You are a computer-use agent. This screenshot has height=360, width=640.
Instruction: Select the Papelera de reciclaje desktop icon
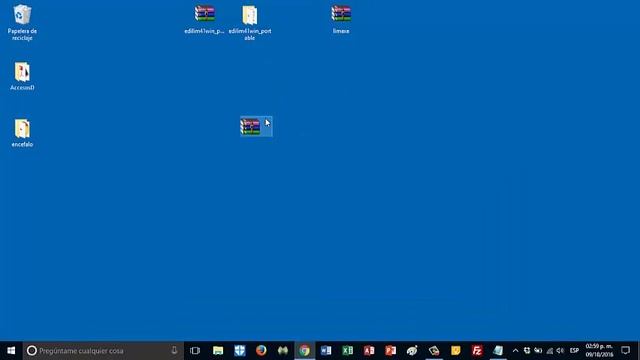(22, 22)
